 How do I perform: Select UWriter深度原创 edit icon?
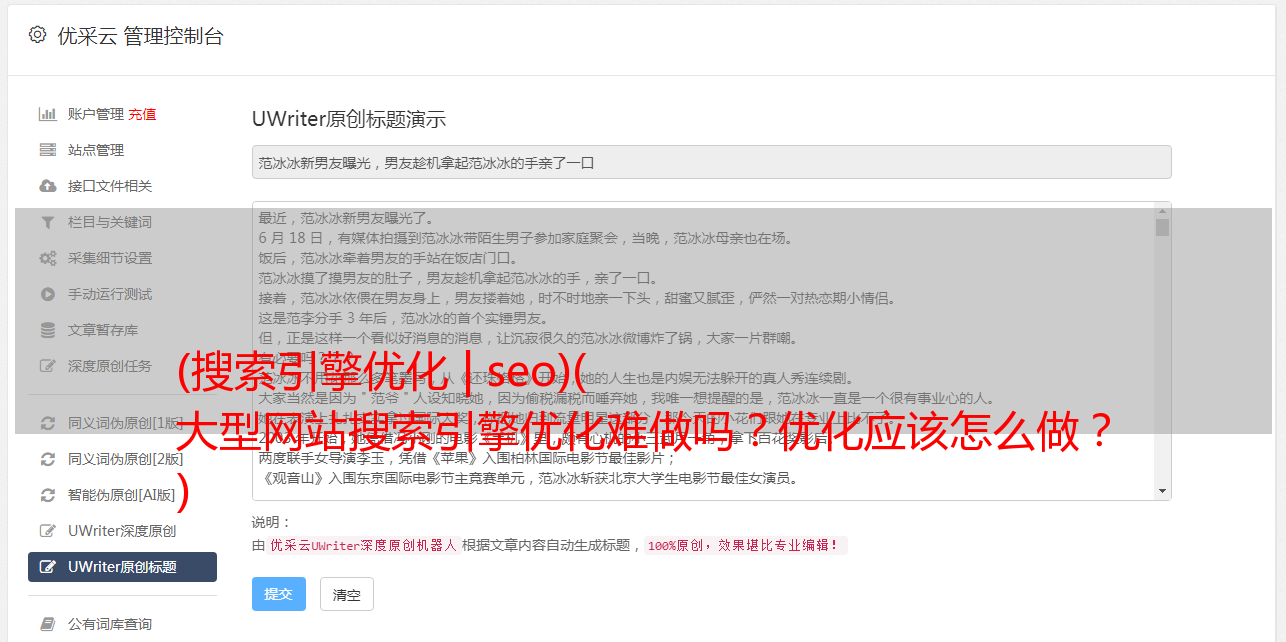[47, 531]
